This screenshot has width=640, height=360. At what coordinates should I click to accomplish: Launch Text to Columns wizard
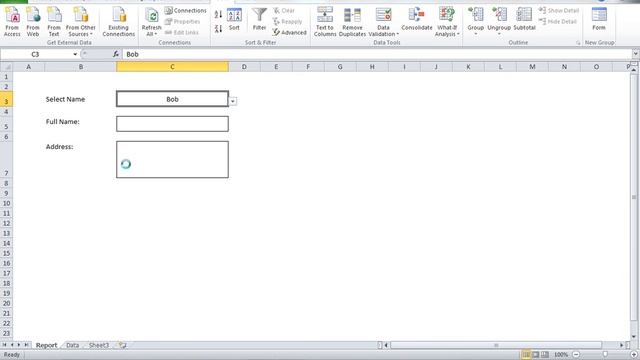point(325,22)
